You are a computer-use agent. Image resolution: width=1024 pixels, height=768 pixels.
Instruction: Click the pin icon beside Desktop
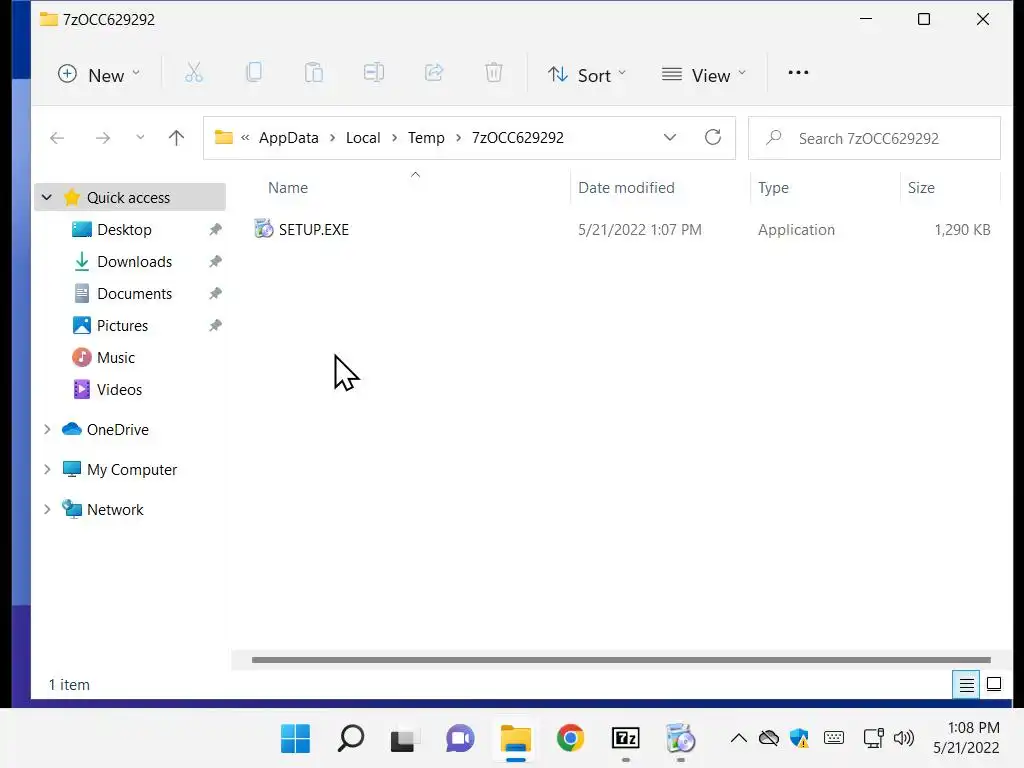tap(215, 229)
